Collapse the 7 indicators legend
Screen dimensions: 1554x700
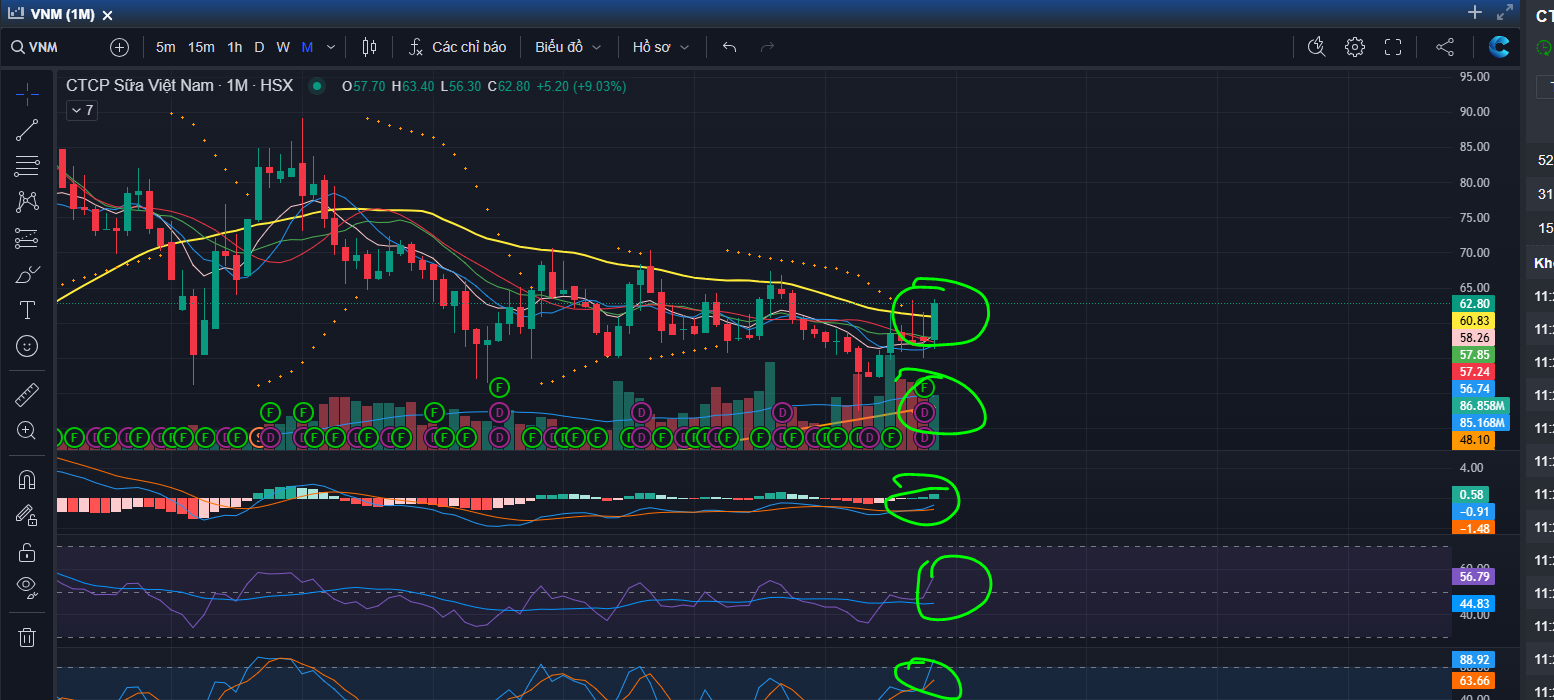point(81,111)
